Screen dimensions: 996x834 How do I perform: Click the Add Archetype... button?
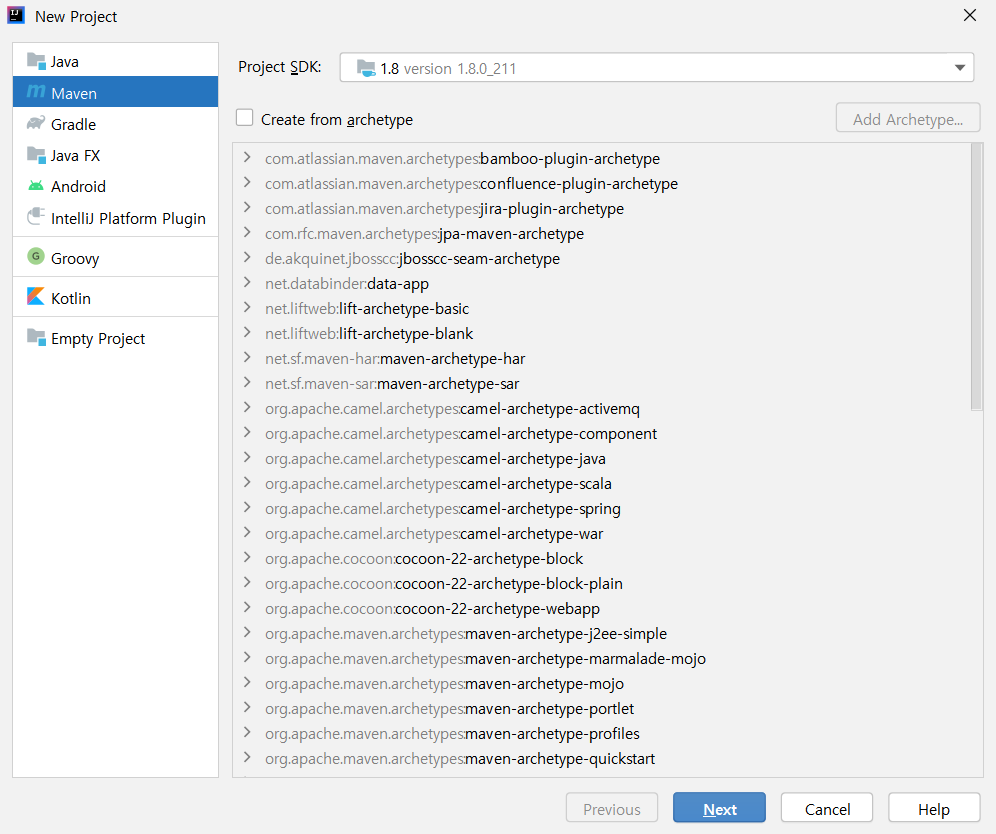[x=908, y=118]
